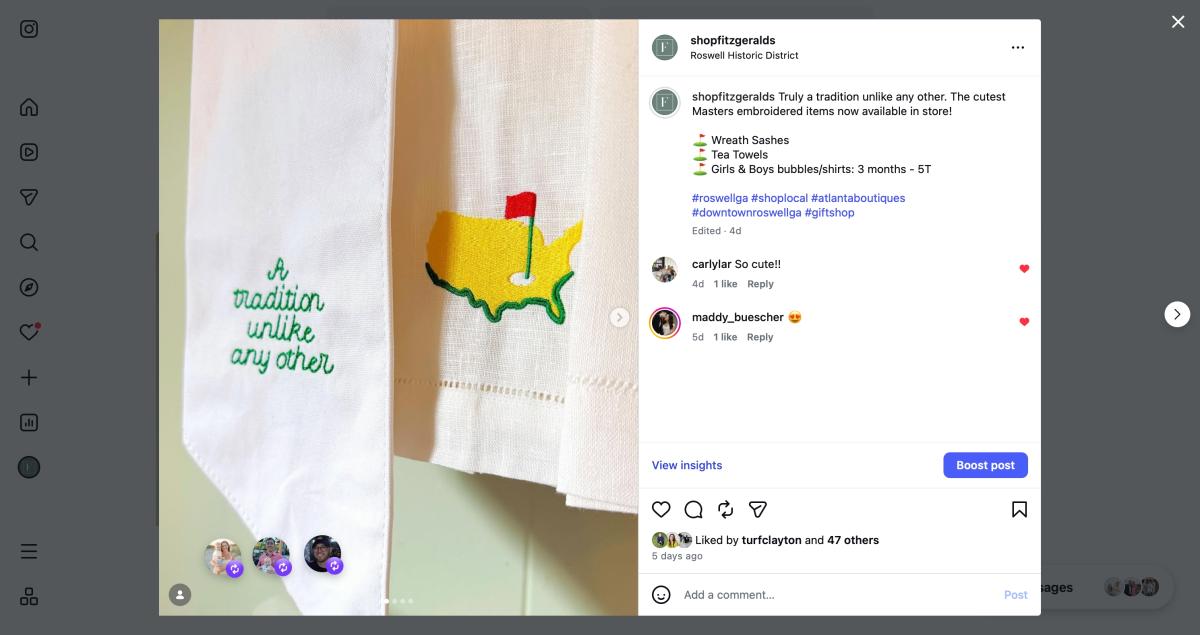Unlike carlylar's comment heart

click(x=1023, y=269)
